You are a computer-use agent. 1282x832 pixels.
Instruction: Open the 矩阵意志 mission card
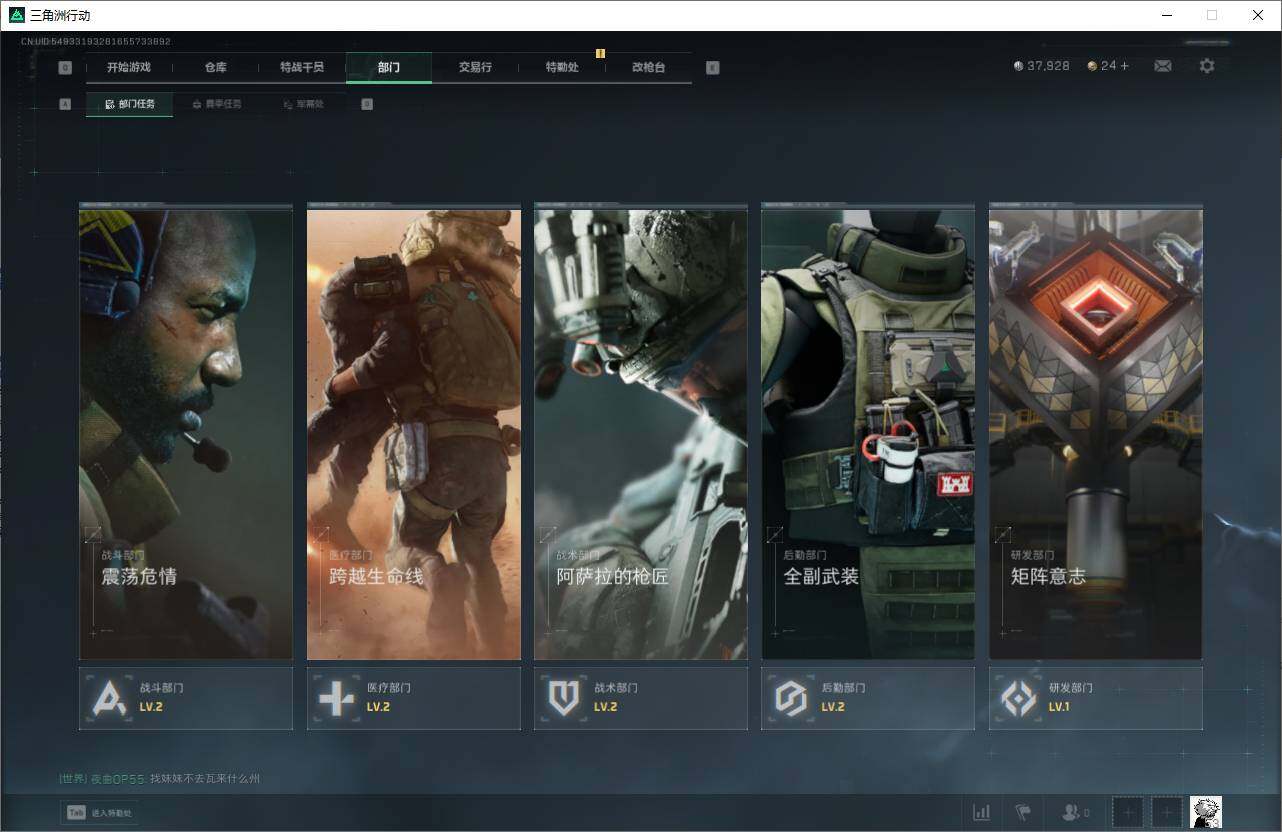(x=1095, y=432)
